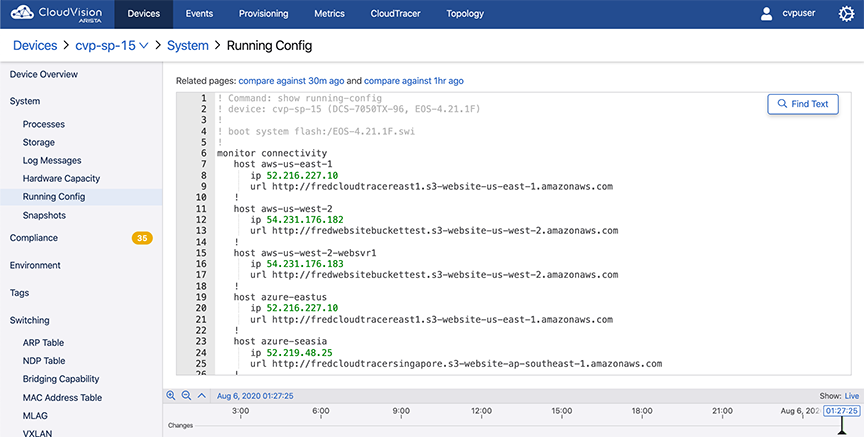Viewport: 864px width, 437px height.
Task: Click the timeline at 6:00
Action: pos(321,411)
